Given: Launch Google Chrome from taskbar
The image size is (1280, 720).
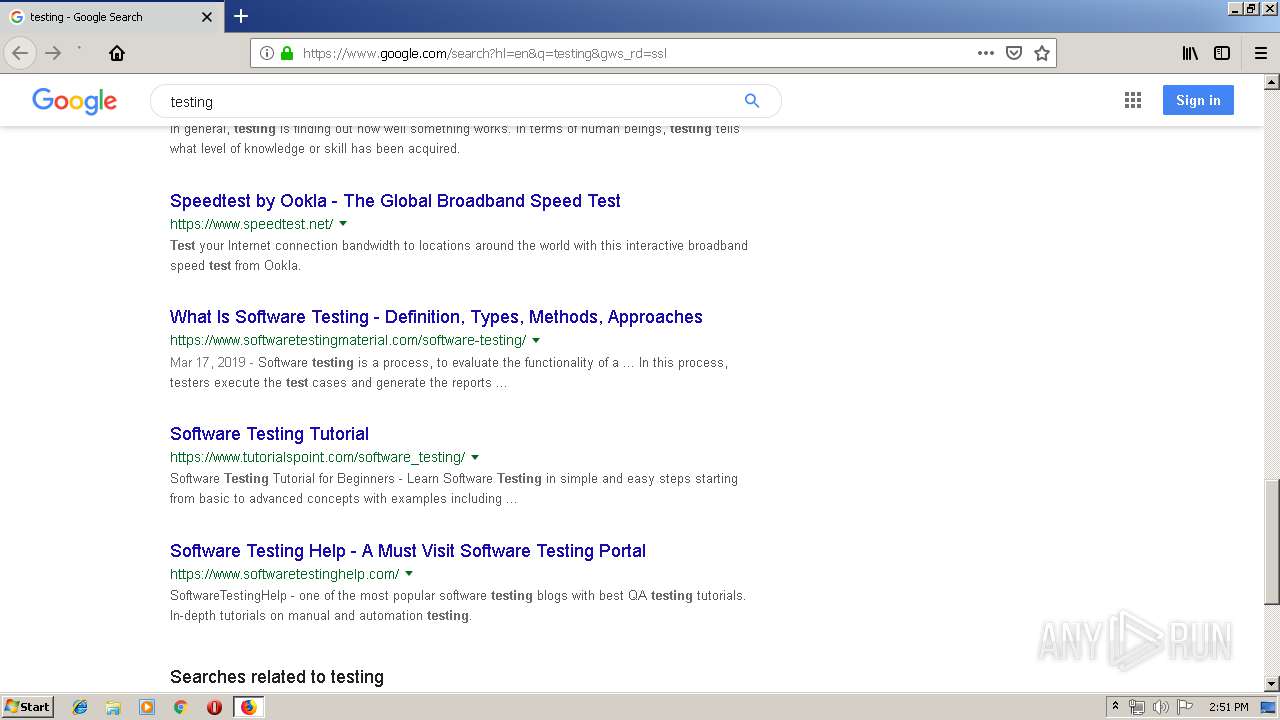Looking at the screenshot, I should [180, 707].
